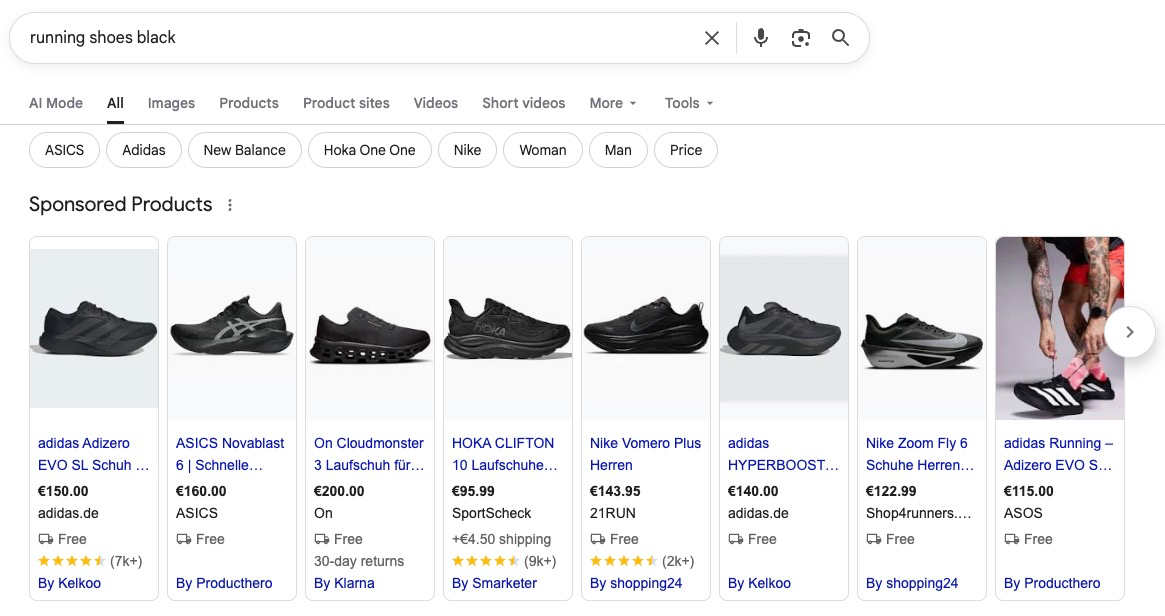Click 'By Kelkoo' under the €150.00 adidas shoe
The image size is (1165, 616).
(69, 583)
